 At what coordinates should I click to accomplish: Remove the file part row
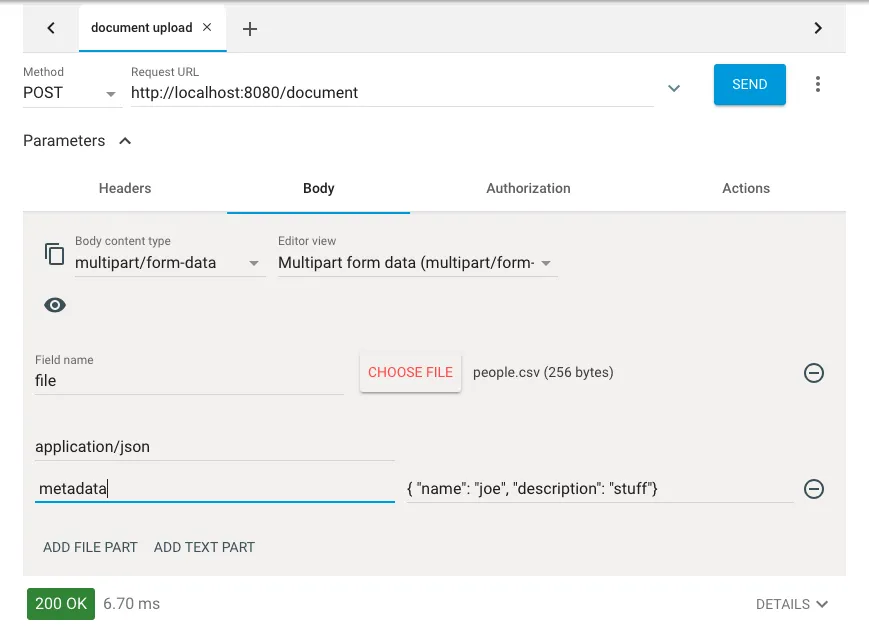(814, 373)
